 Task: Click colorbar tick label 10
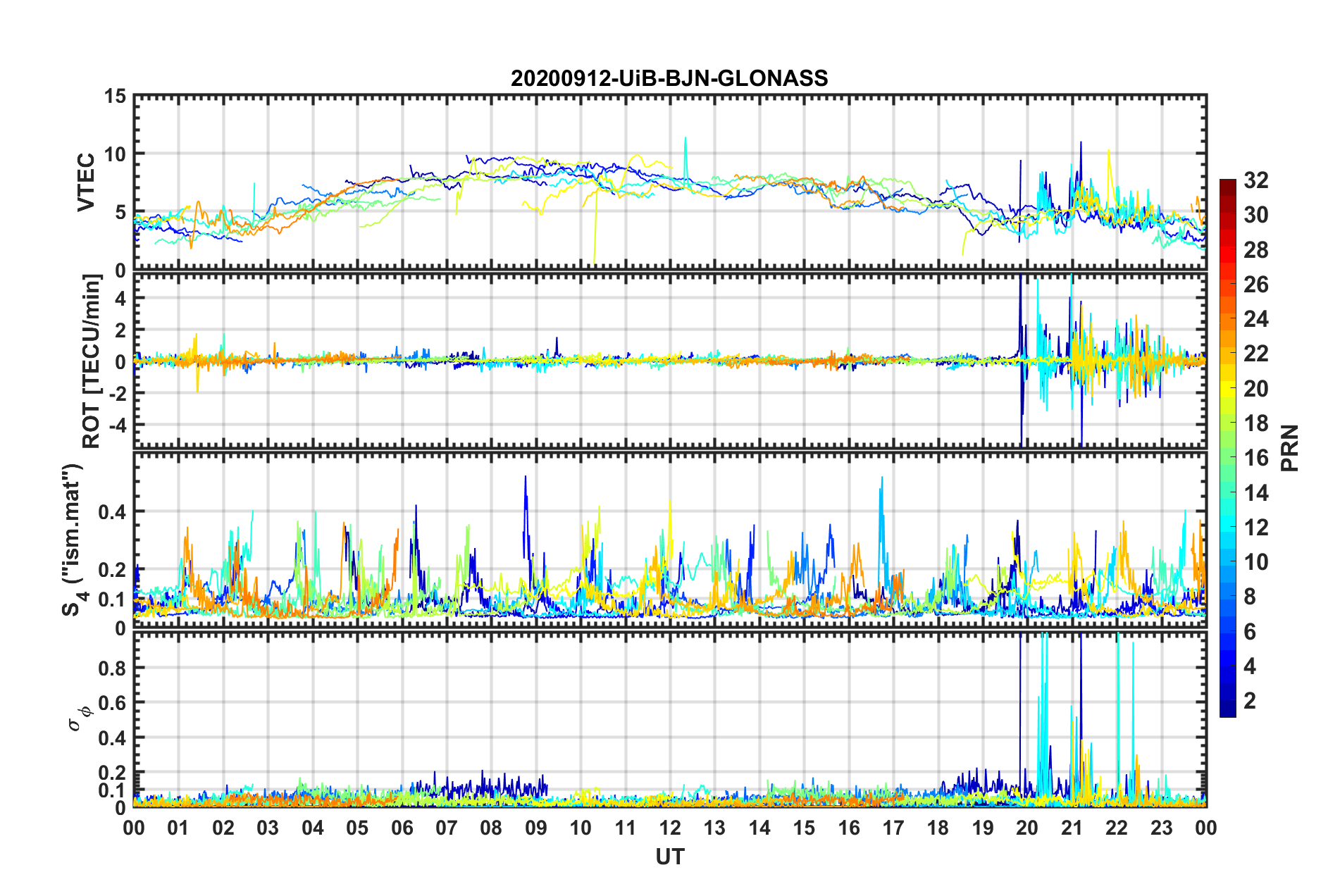point(1255,562)
